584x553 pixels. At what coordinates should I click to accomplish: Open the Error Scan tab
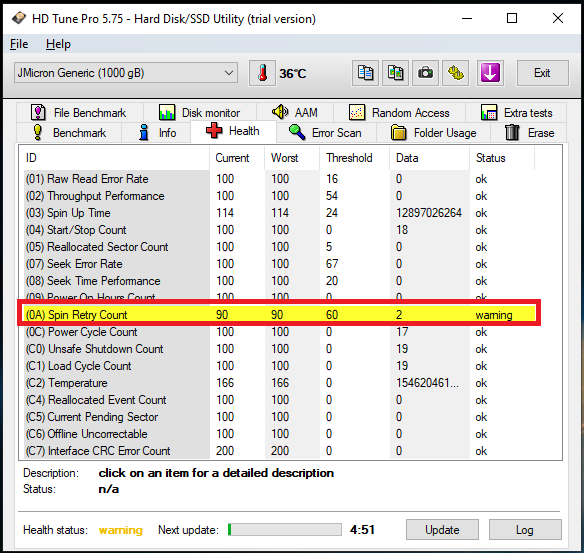(x=326, y=133)
